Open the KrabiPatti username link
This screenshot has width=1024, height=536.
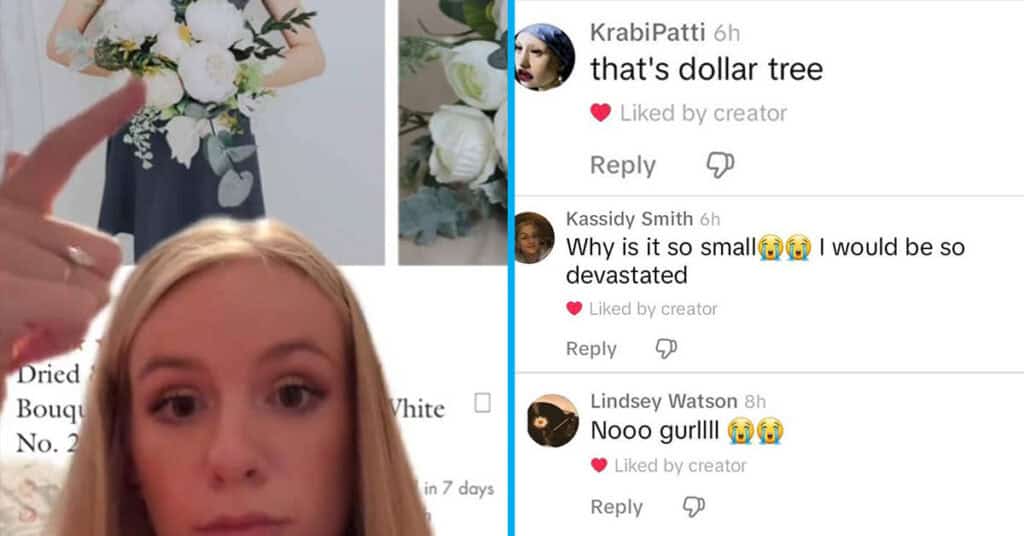tap(647, 32)
